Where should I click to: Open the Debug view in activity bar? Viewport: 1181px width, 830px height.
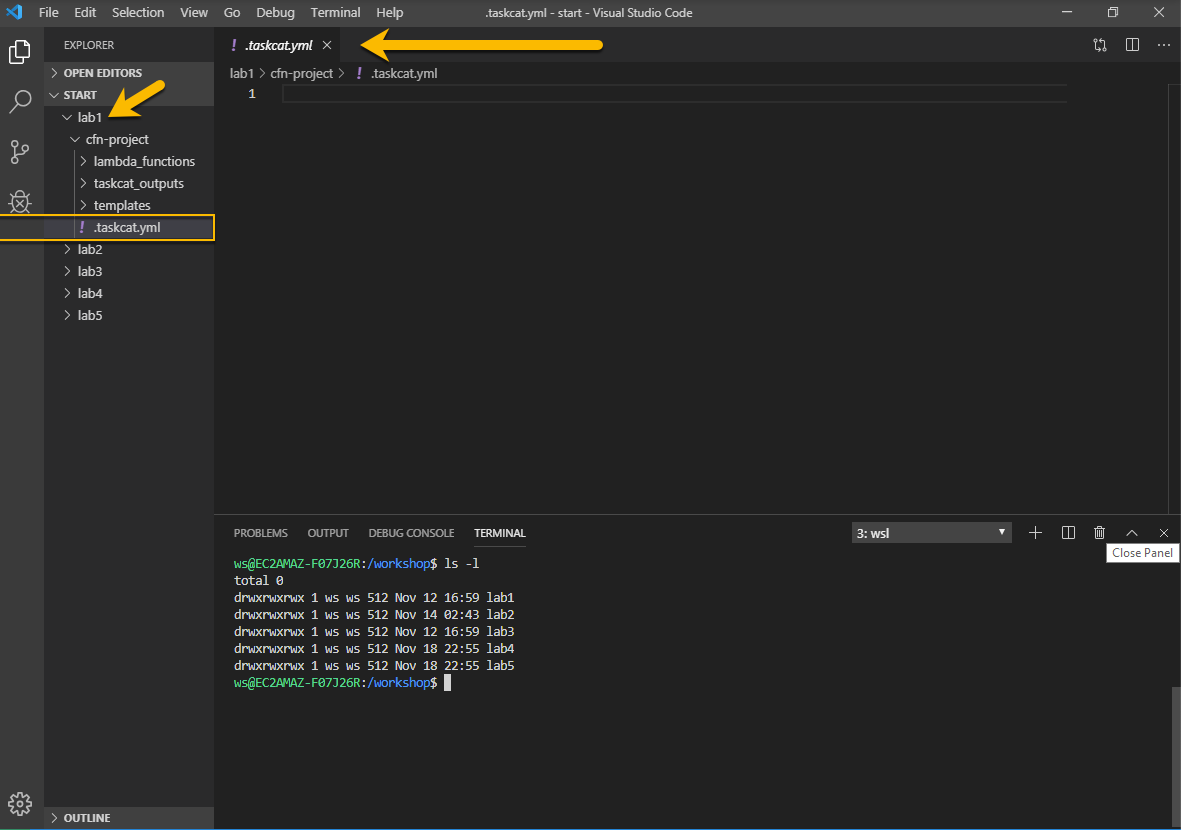(20, 201)
